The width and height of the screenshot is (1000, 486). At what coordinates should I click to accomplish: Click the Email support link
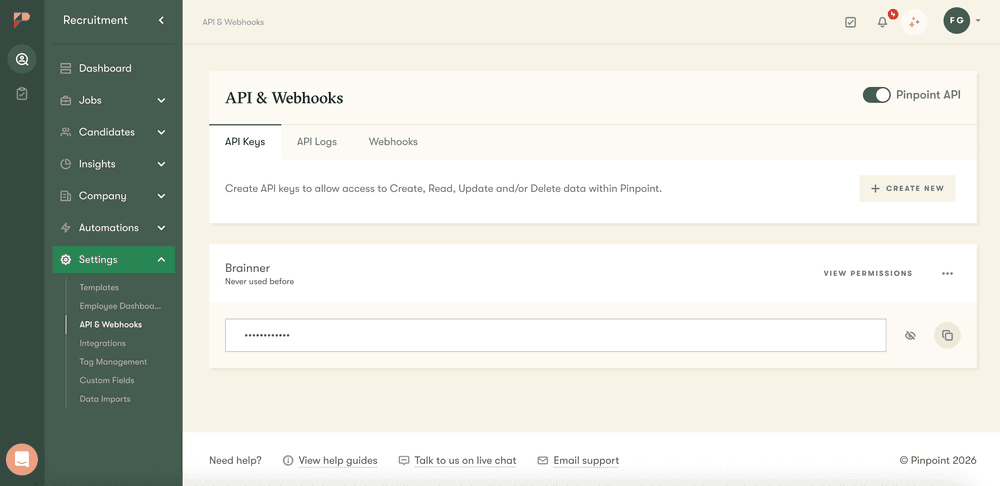(586, 460)
